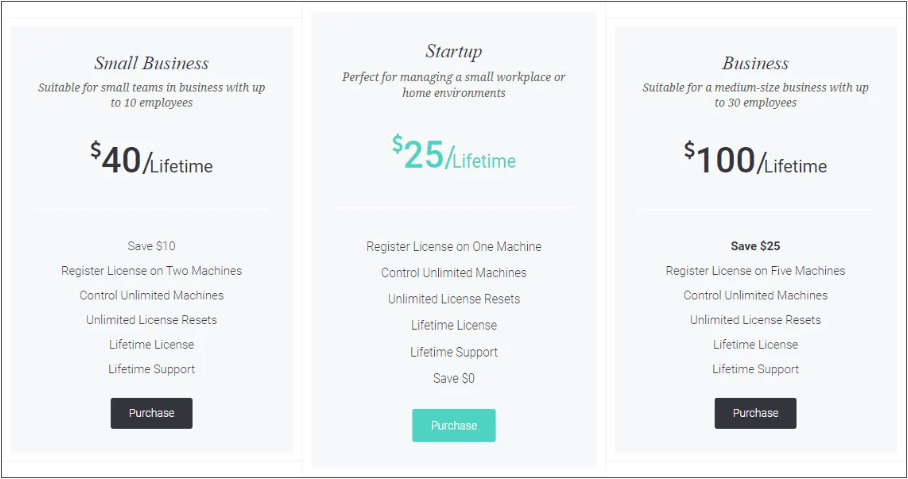
Task: Click the Business plan Purchase button
Action: pyautogui.click(x=755, y=413)
